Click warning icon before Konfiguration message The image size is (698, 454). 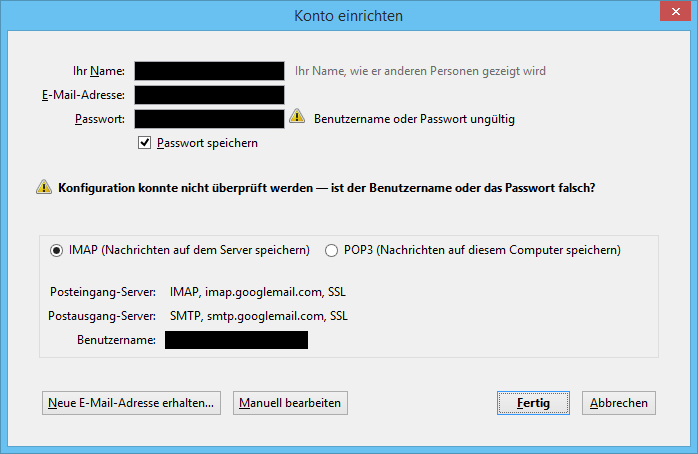tap(44, 187)
